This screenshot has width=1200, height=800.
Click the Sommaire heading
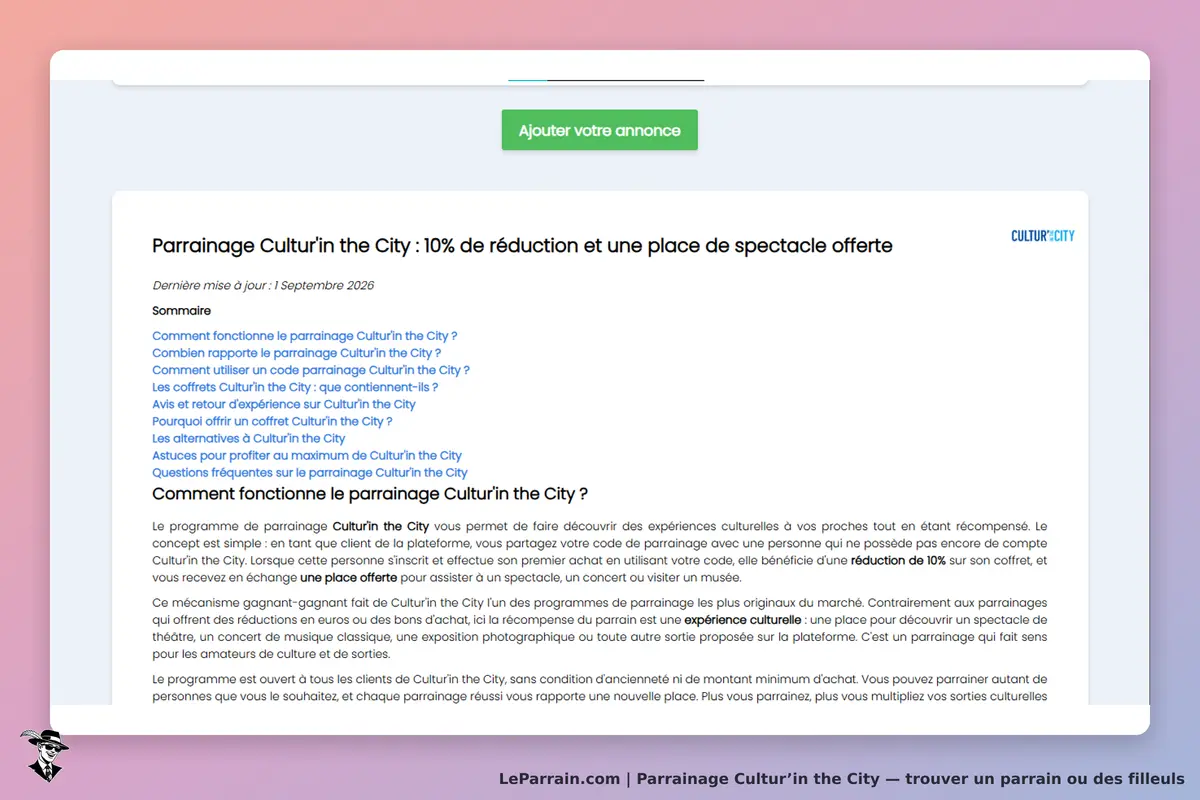182,311
